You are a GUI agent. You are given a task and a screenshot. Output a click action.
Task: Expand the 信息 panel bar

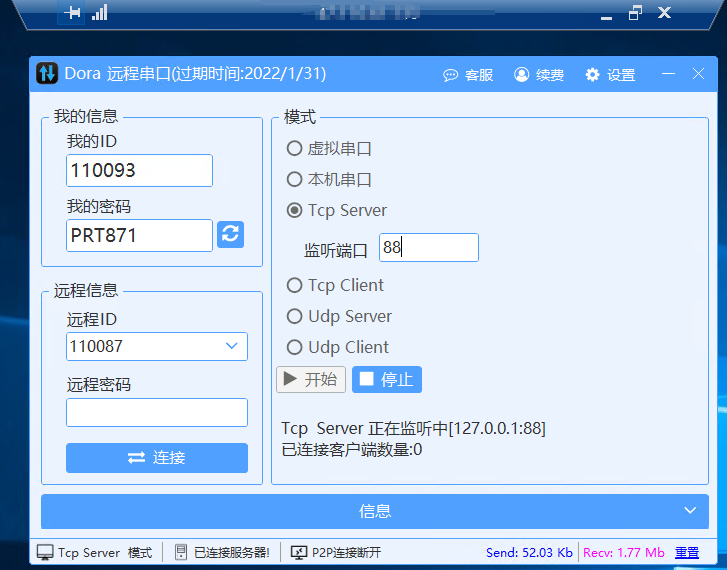[x=375, y=511]
